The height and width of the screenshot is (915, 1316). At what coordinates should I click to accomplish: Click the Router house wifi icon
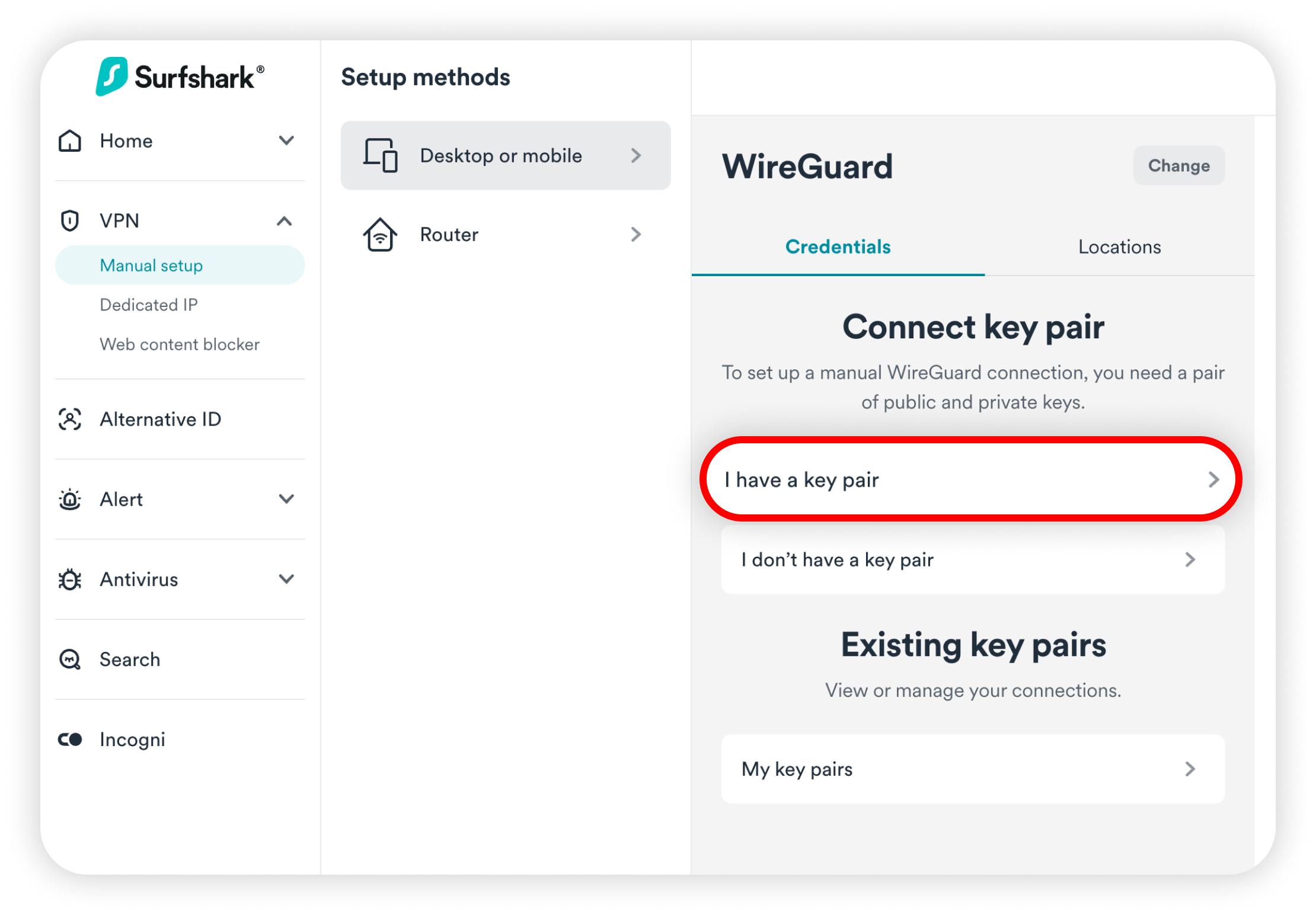click(x=380, y=235)
